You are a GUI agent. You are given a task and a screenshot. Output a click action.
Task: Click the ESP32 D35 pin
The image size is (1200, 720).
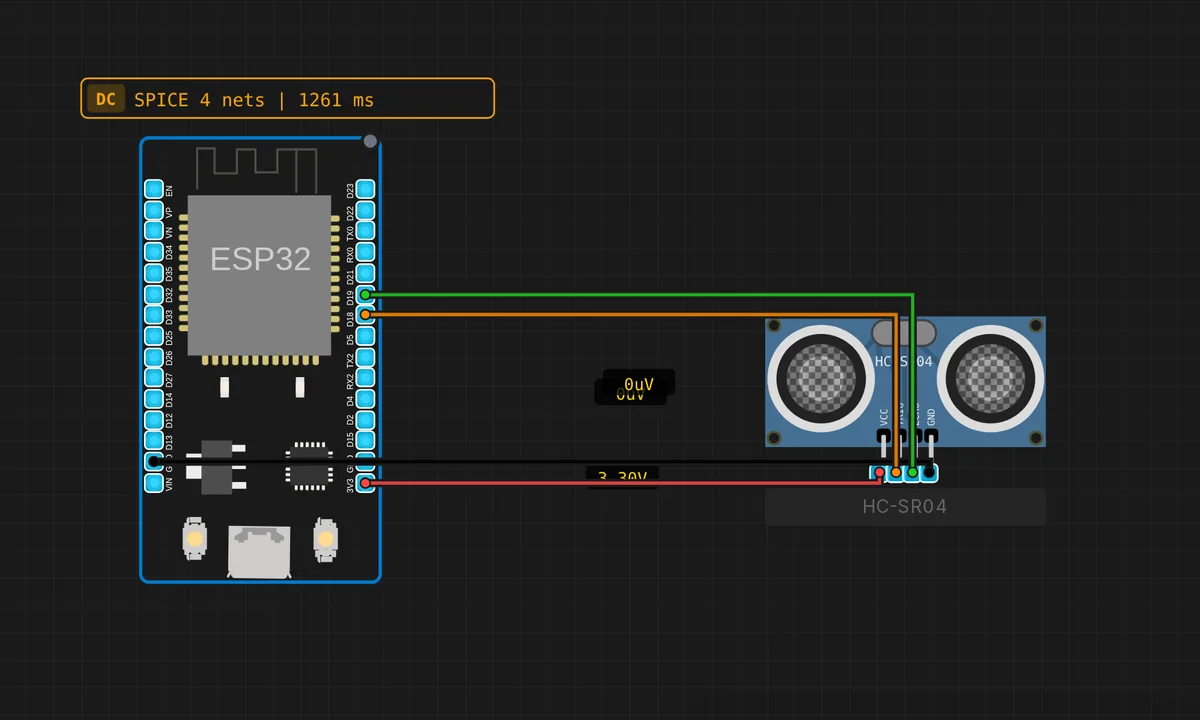pyautogui.click(x=153, y=274)
